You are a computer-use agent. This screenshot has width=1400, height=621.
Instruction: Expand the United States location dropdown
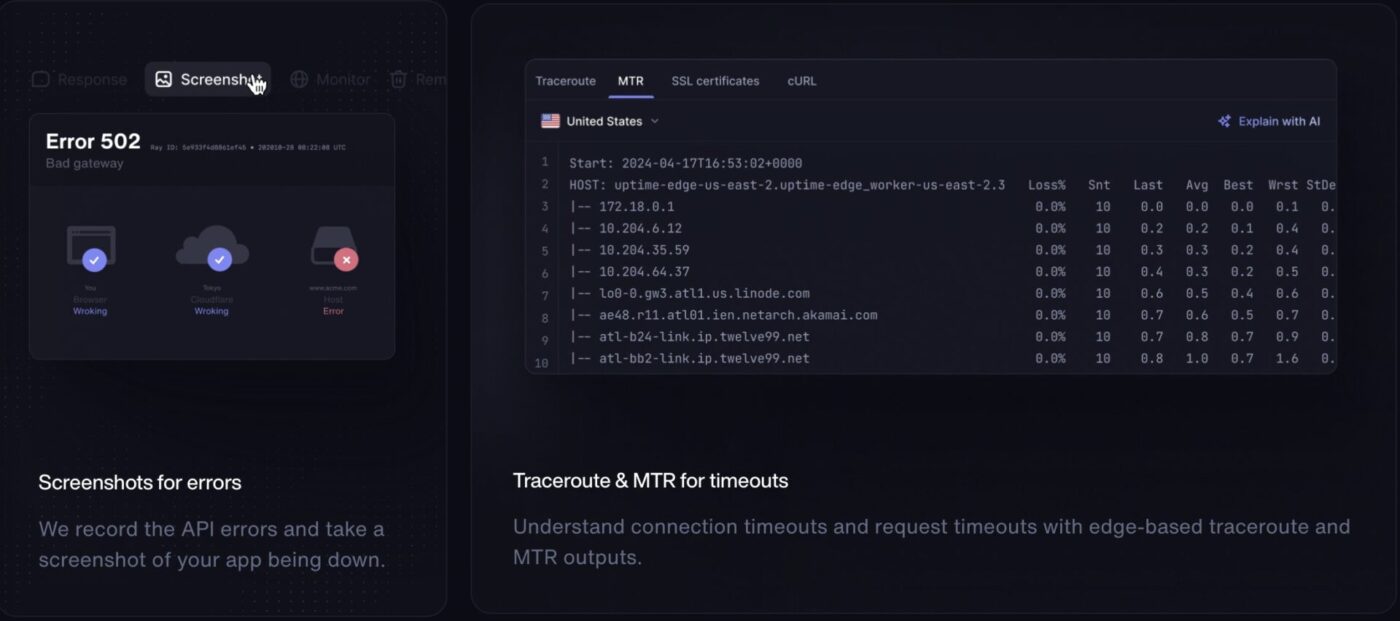coord(655,121)
